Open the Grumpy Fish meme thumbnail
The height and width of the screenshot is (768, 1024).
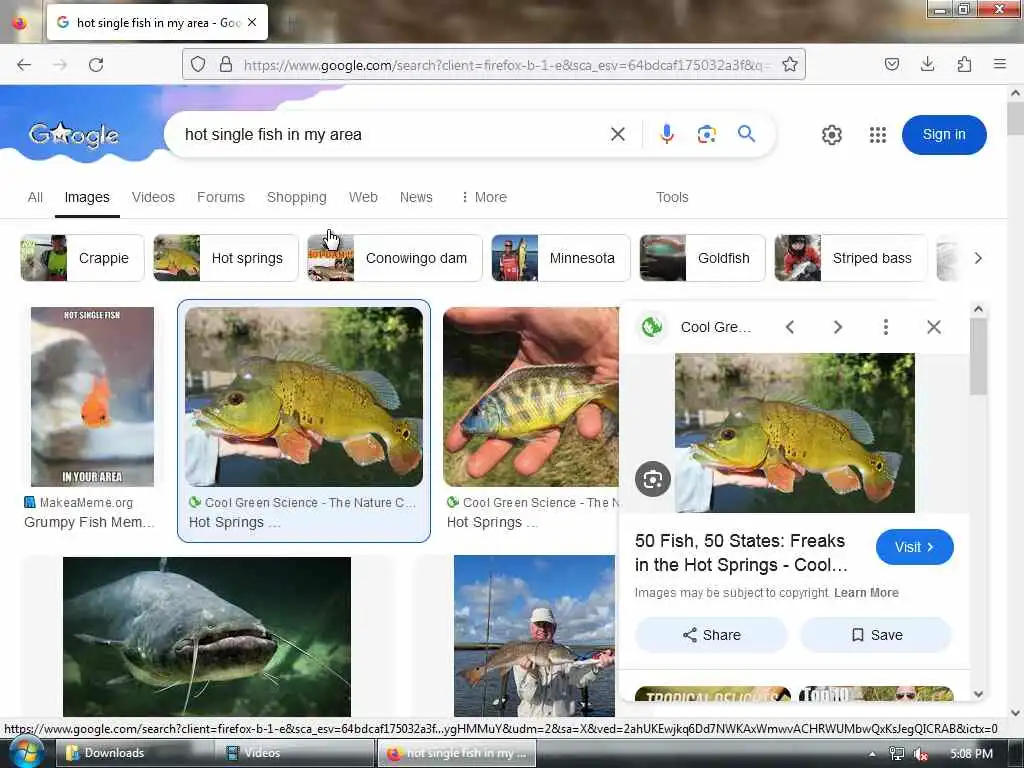pos(92,396)
